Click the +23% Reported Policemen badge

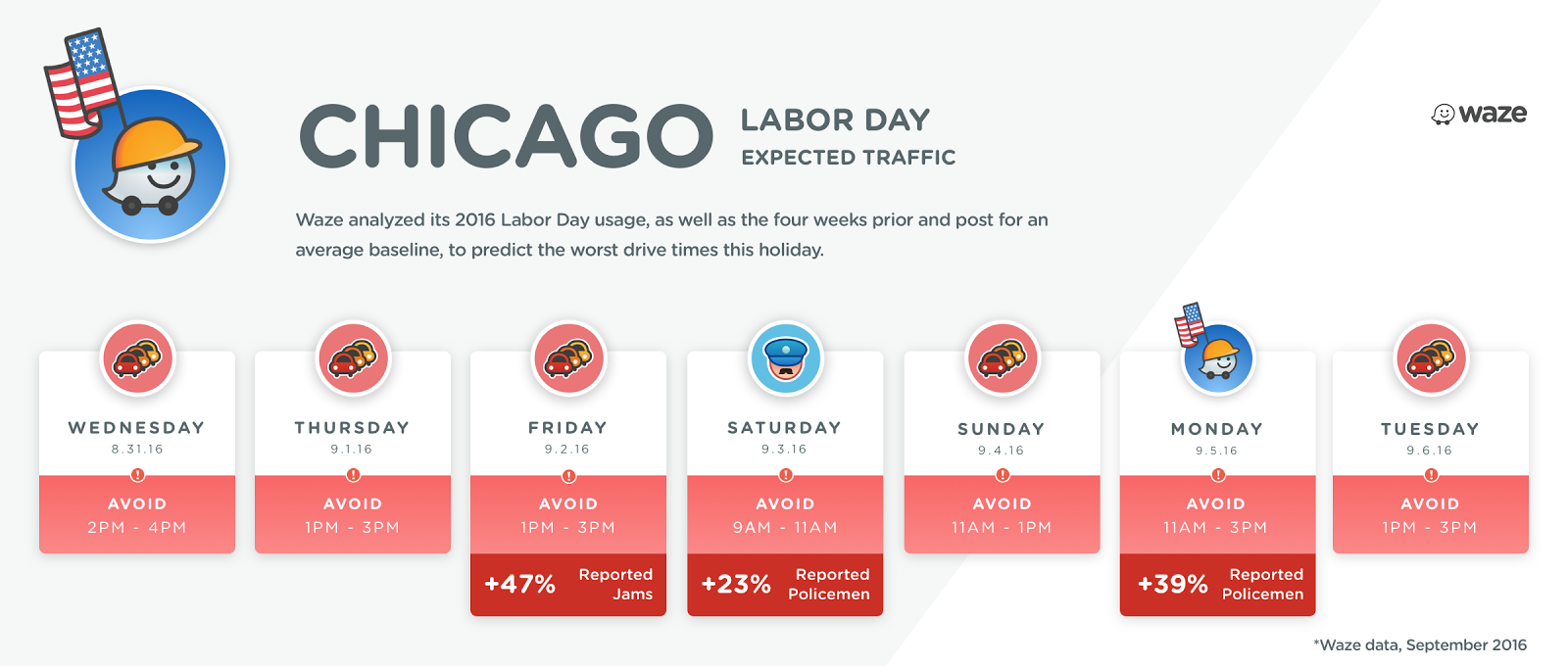tap(785, 585)
